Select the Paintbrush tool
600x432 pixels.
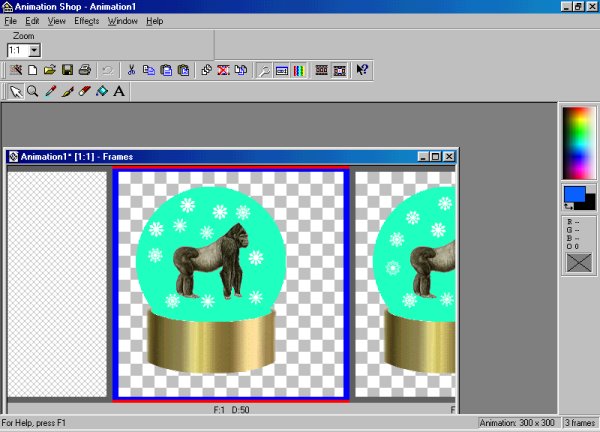point(67,91)
